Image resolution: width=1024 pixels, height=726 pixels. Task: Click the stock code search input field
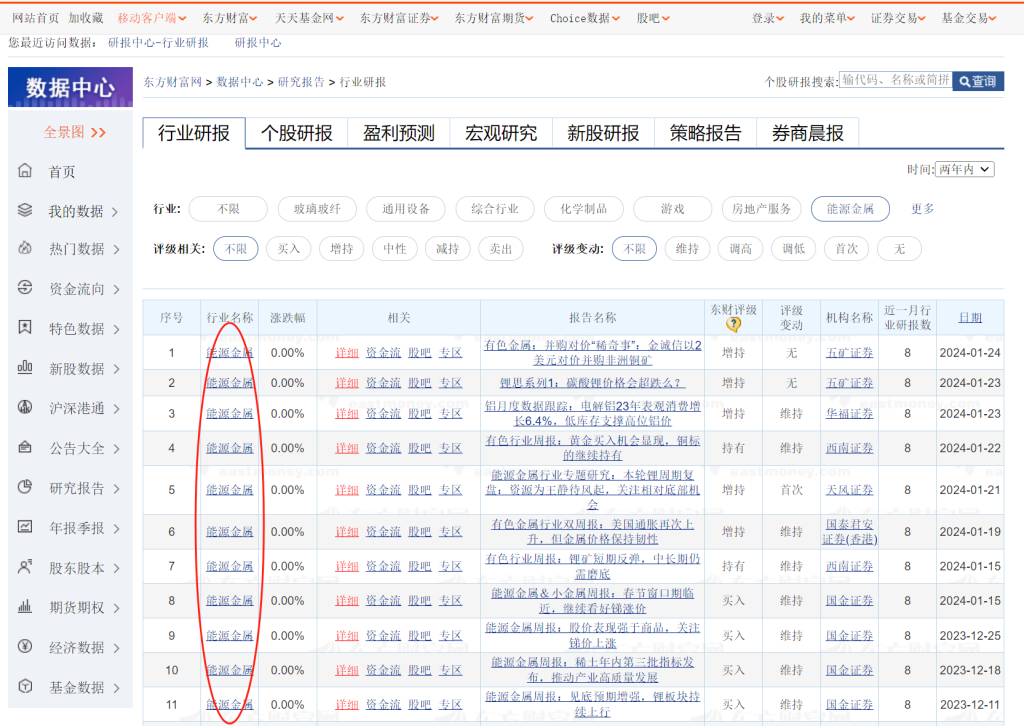tap(894, 80)
